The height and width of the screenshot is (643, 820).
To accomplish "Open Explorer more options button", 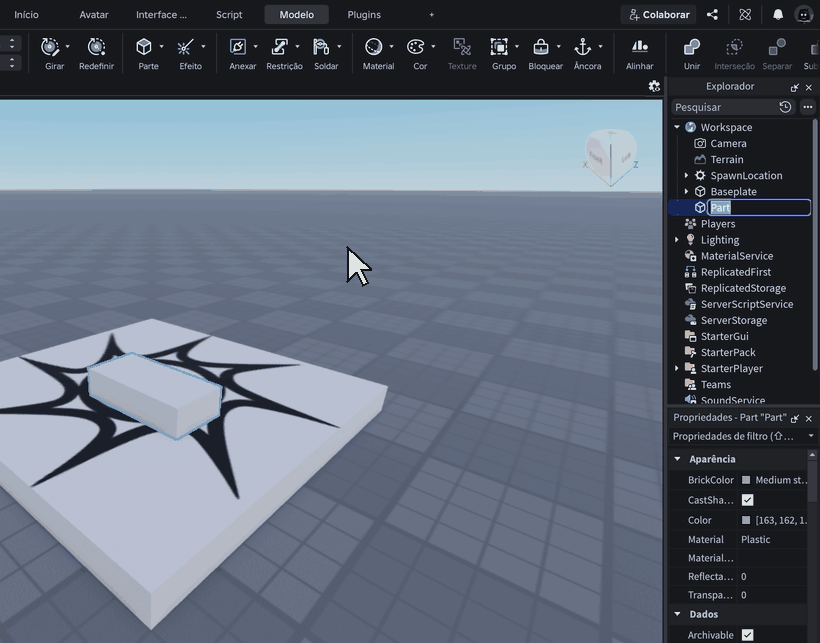I will [x=808, y=107].
